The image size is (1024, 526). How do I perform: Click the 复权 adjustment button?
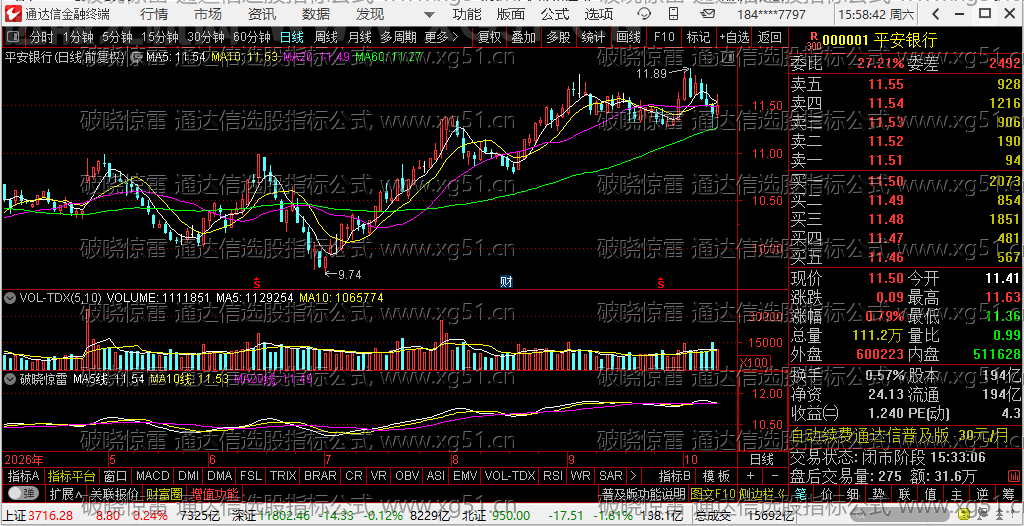[489, 37]
